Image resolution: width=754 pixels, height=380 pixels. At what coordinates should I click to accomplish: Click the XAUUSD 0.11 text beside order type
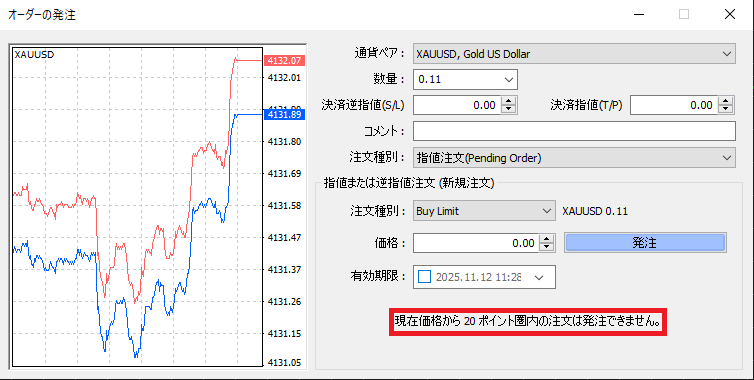click(595, 211)
